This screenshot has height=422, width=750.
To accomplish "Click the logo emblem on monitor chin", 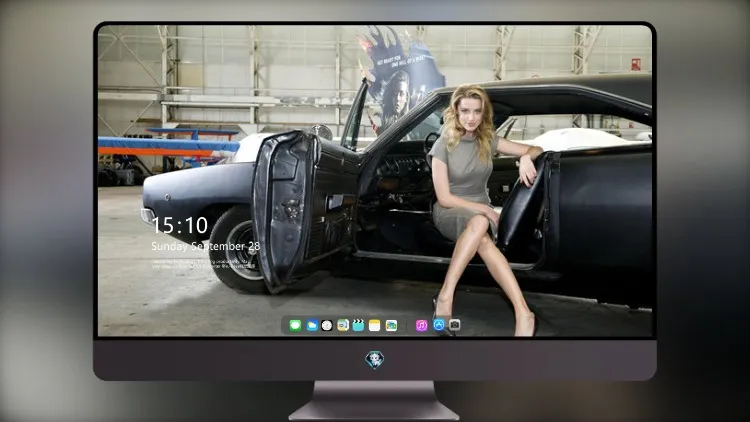I will tap(375, 360).
